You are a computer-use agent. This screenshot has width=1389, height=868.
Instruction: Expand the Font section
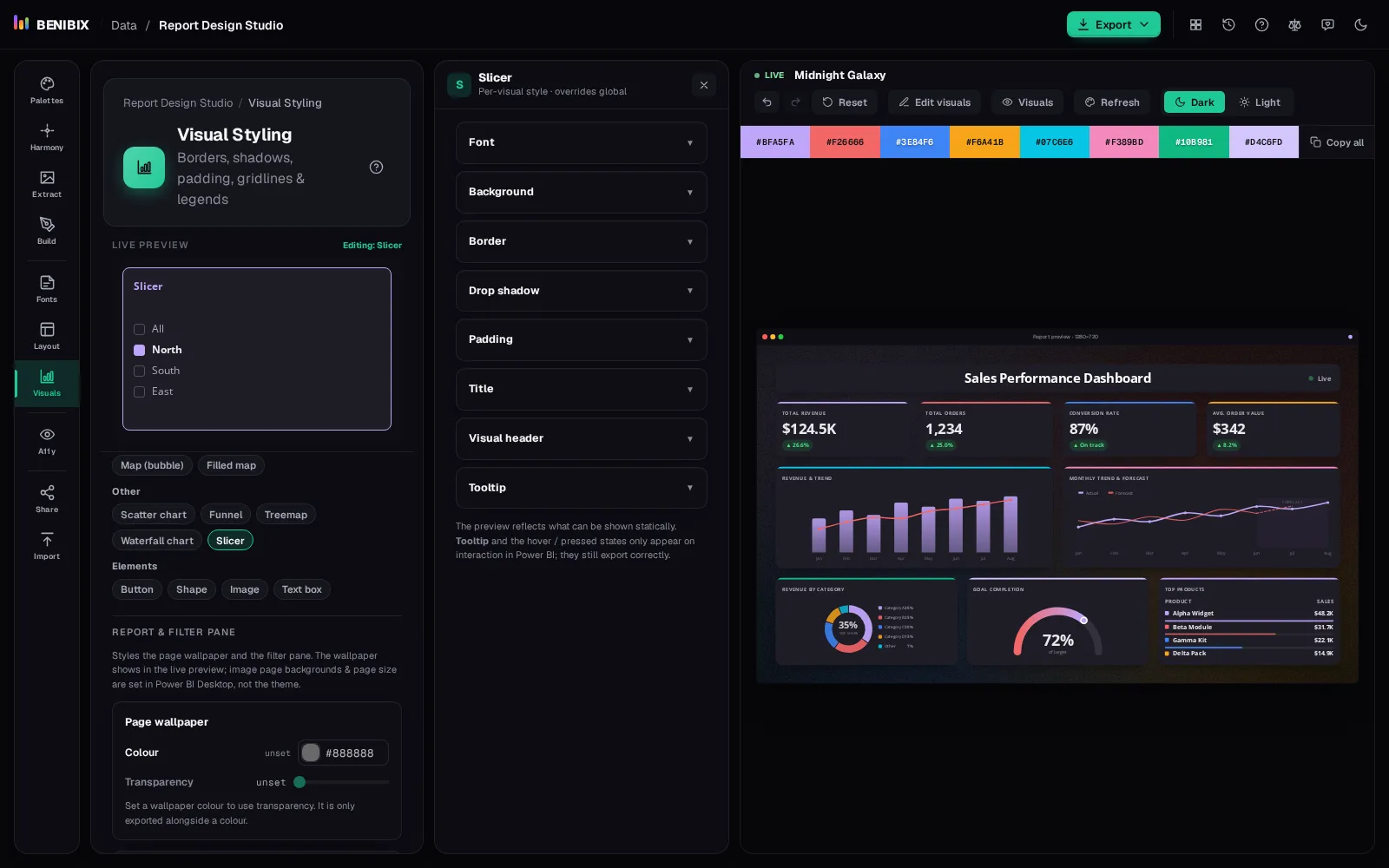click(x=581, y=142)
